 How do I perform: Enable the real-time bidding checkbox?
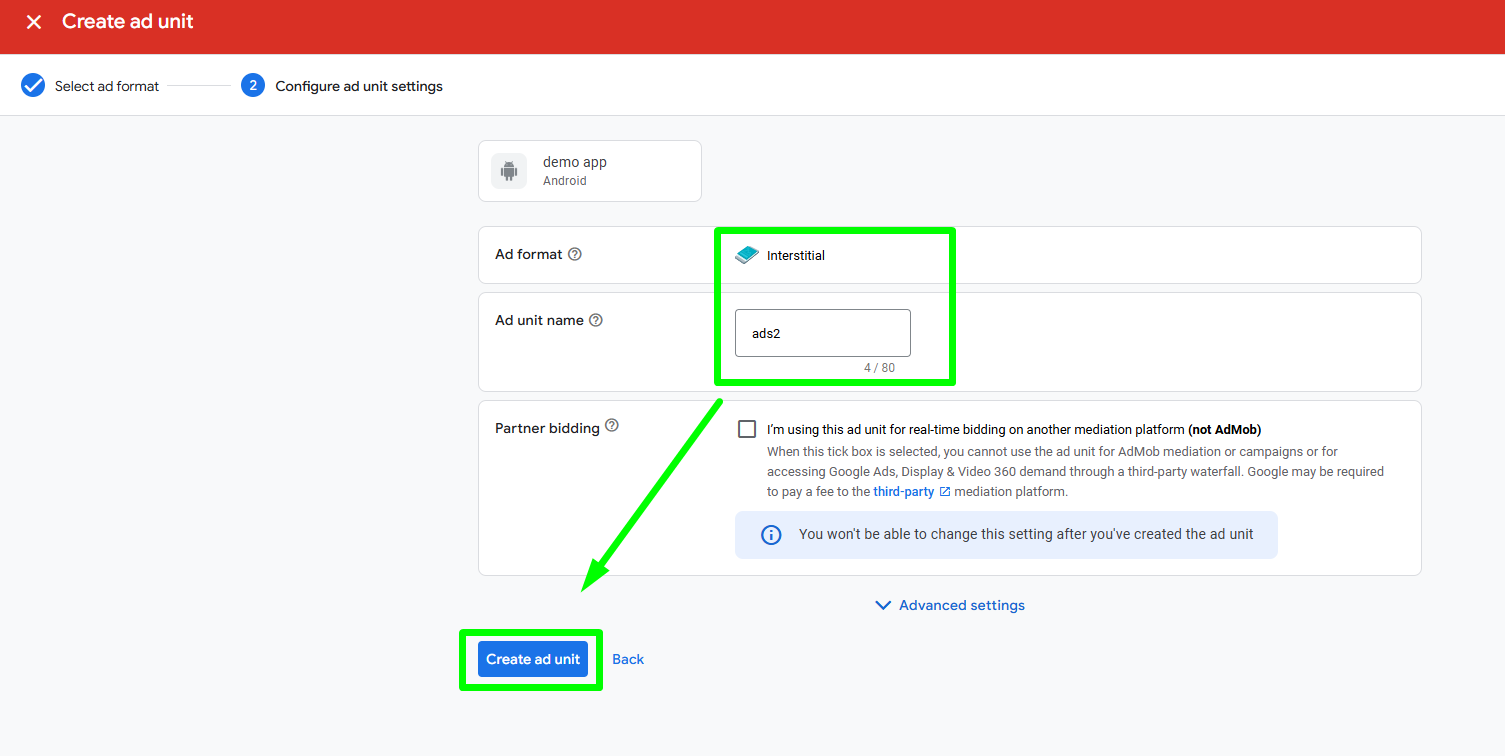pos(747,429)
